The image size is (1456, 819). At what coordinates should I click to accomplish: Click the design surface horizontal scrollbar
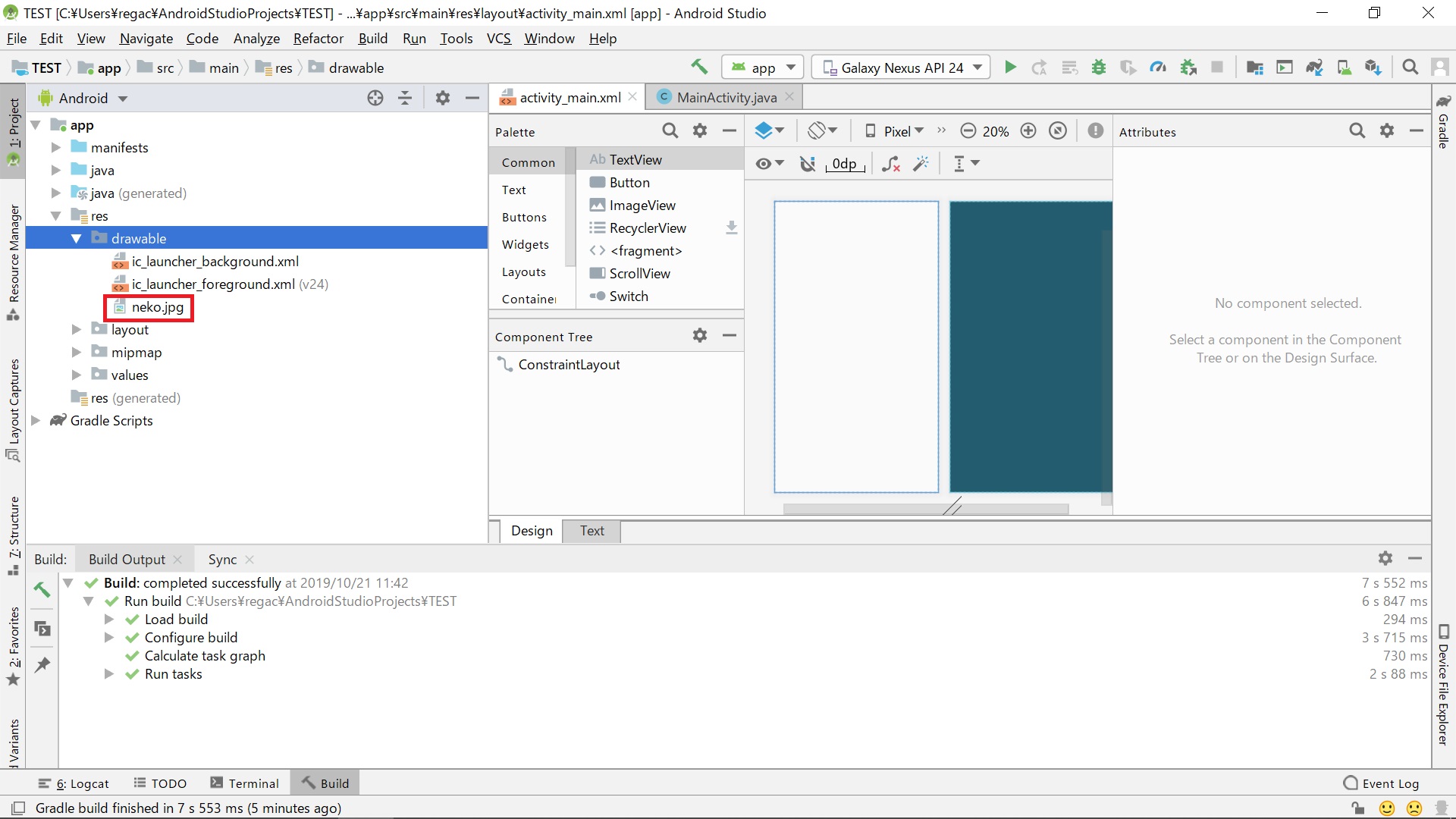925,509
